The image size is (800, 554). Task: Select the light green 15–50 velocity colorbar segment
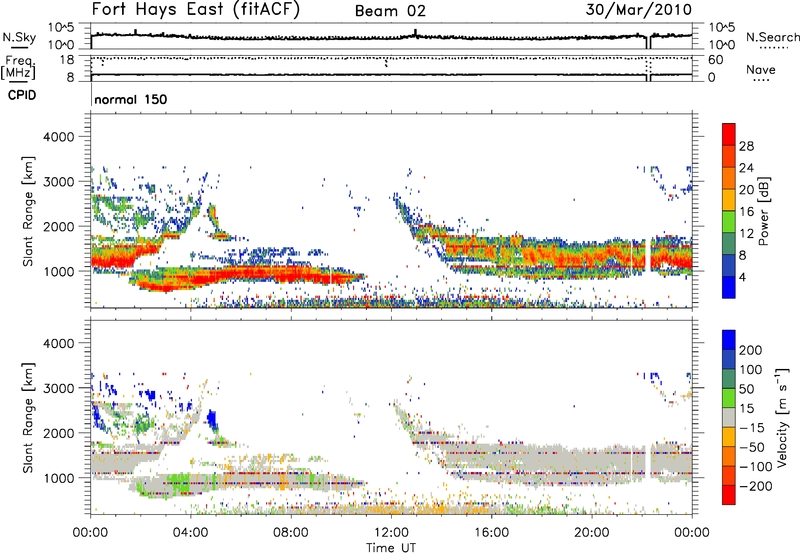[729, 398]
